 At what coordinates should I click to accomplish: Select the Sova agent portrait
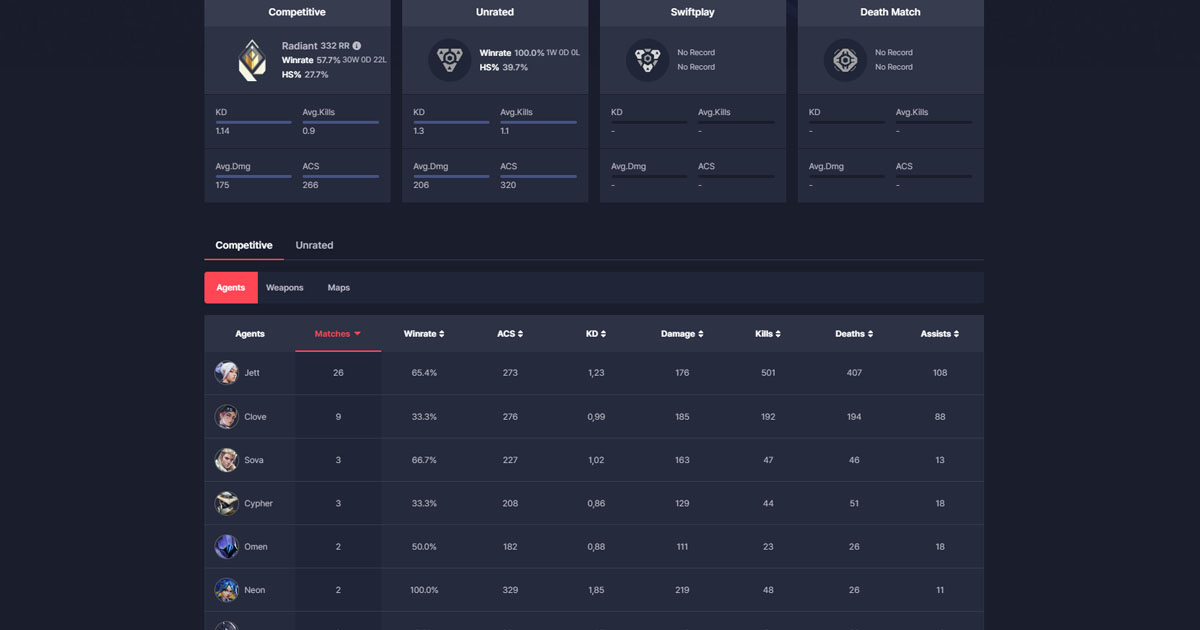point(227,460)
